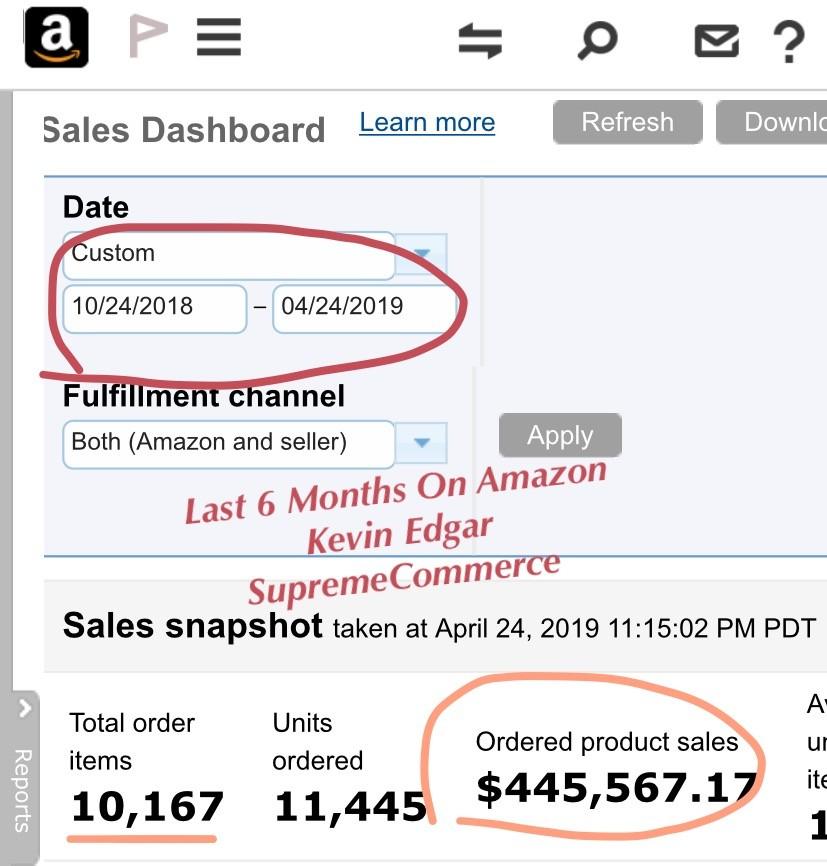Click the Custom date selection box
This screenshot has height=866, width=827.
(228, 254)
